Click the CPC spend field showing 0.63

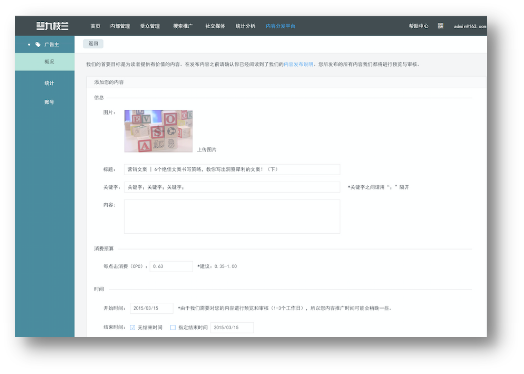[171, 266]
